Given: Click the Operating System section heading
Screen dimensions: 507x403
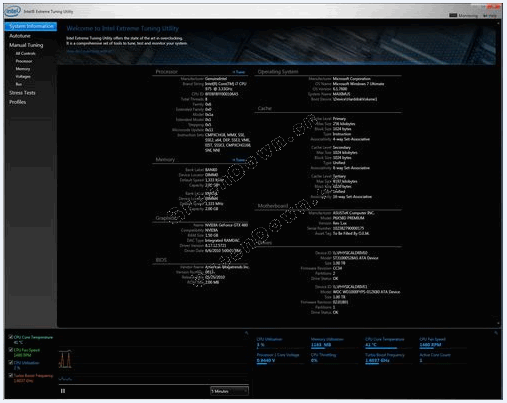Looking at the screenshot, I should pyautogui.click(x=278, y=72).
